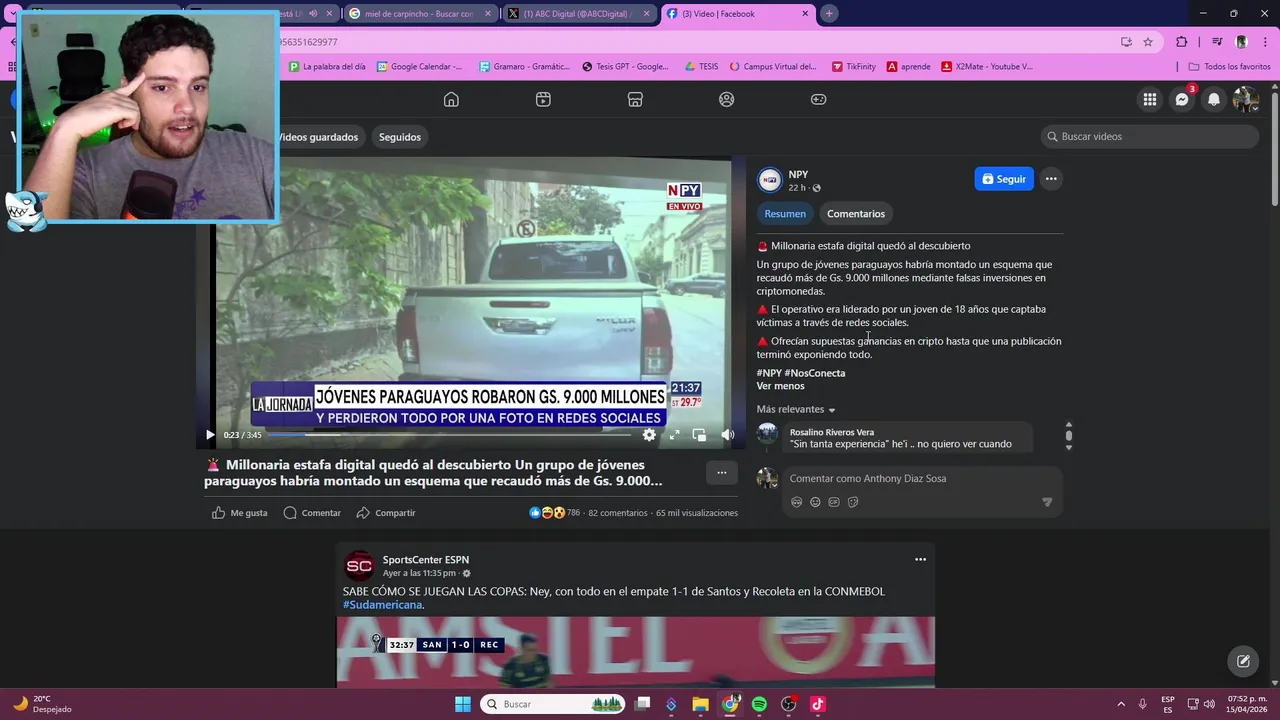Play the SportsCenter ESPN video thumbnail
The width and height of the screenshot is (1280, 720).
[x=636, y=652]
